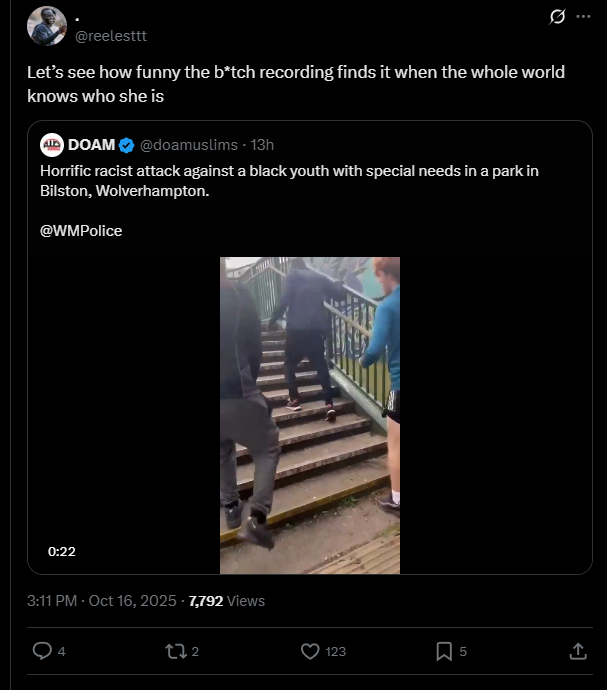
Task: Open the quoted tweet text body
Action: (289, 180)
